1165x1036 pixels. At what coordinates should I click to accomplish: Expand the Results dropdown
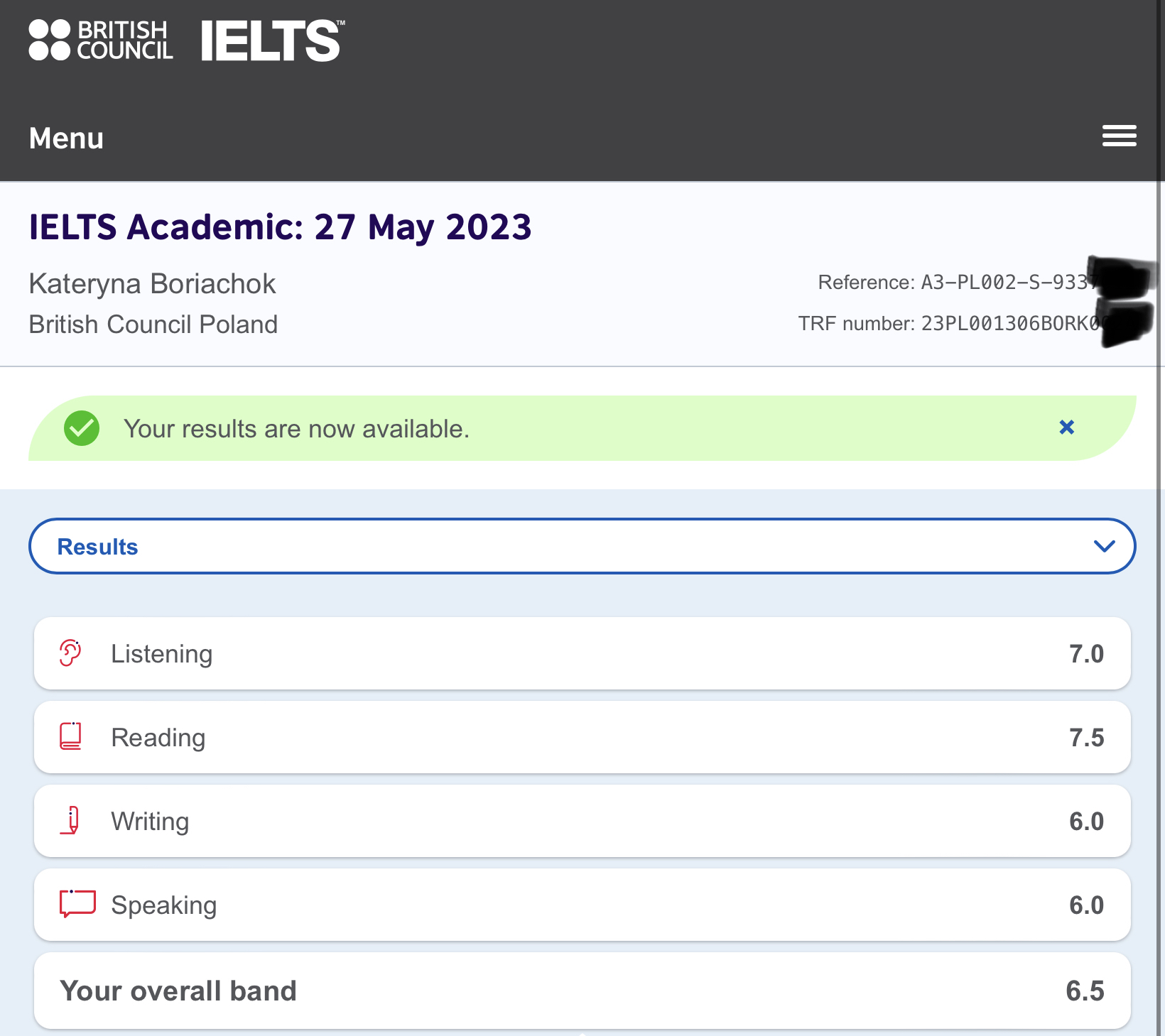[x=582, y=546]
